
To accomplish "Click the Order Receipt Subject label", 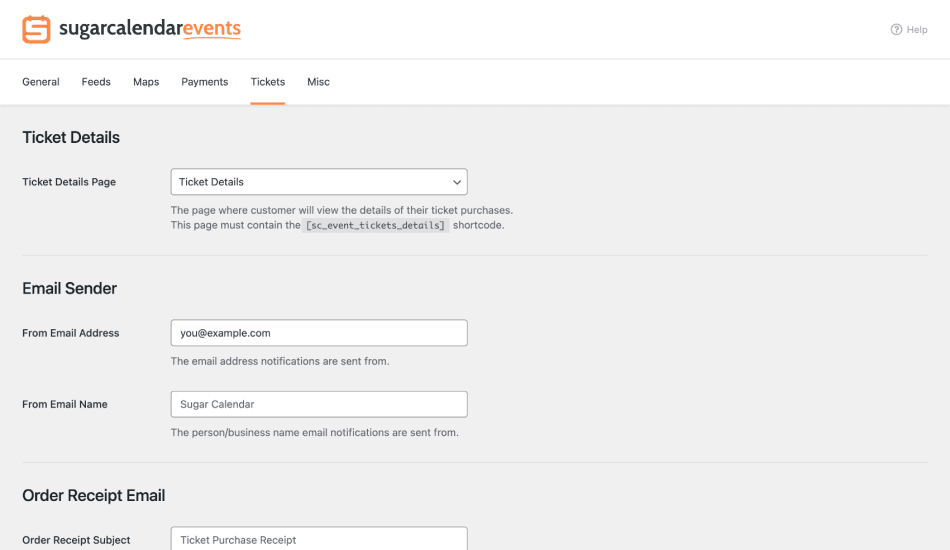I will 76,540.
